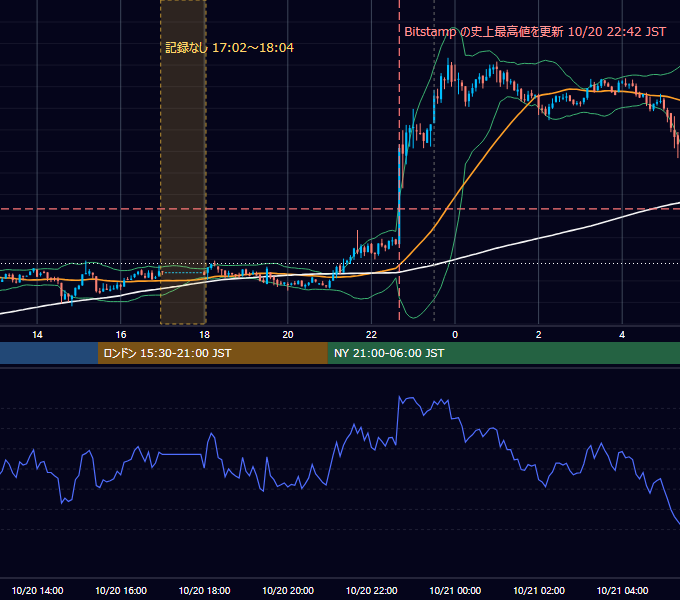Screen dimensions: 680x600
Task: Click upper axis hour label 20
Action: [288, 335]
